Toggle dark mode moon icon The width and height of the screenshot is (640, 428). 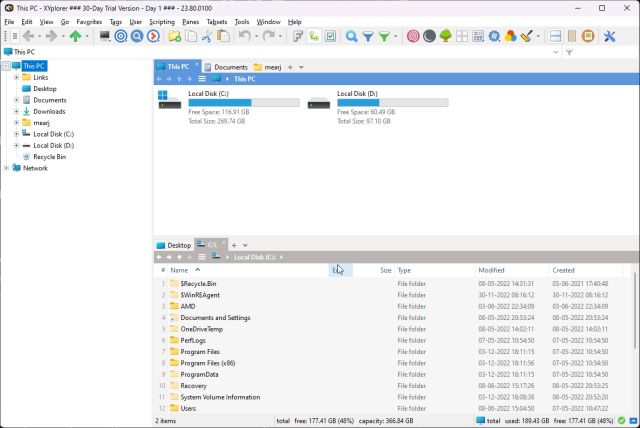coord(429,36)
